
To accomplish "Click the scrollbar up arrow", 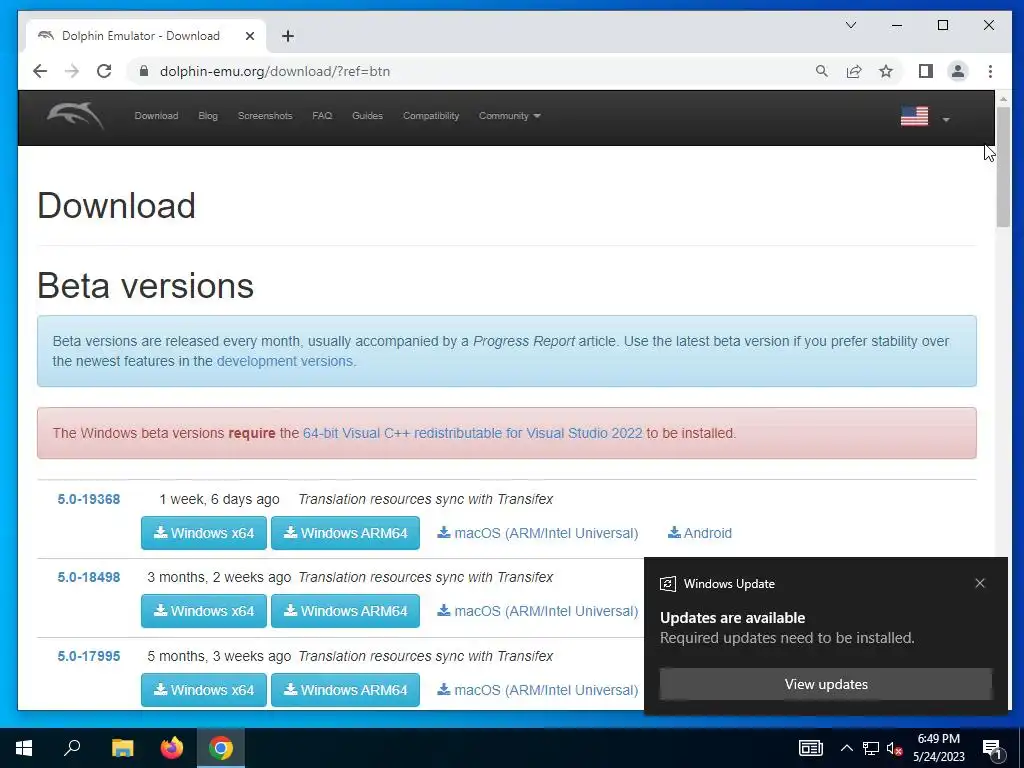I will click(1003, 99).
